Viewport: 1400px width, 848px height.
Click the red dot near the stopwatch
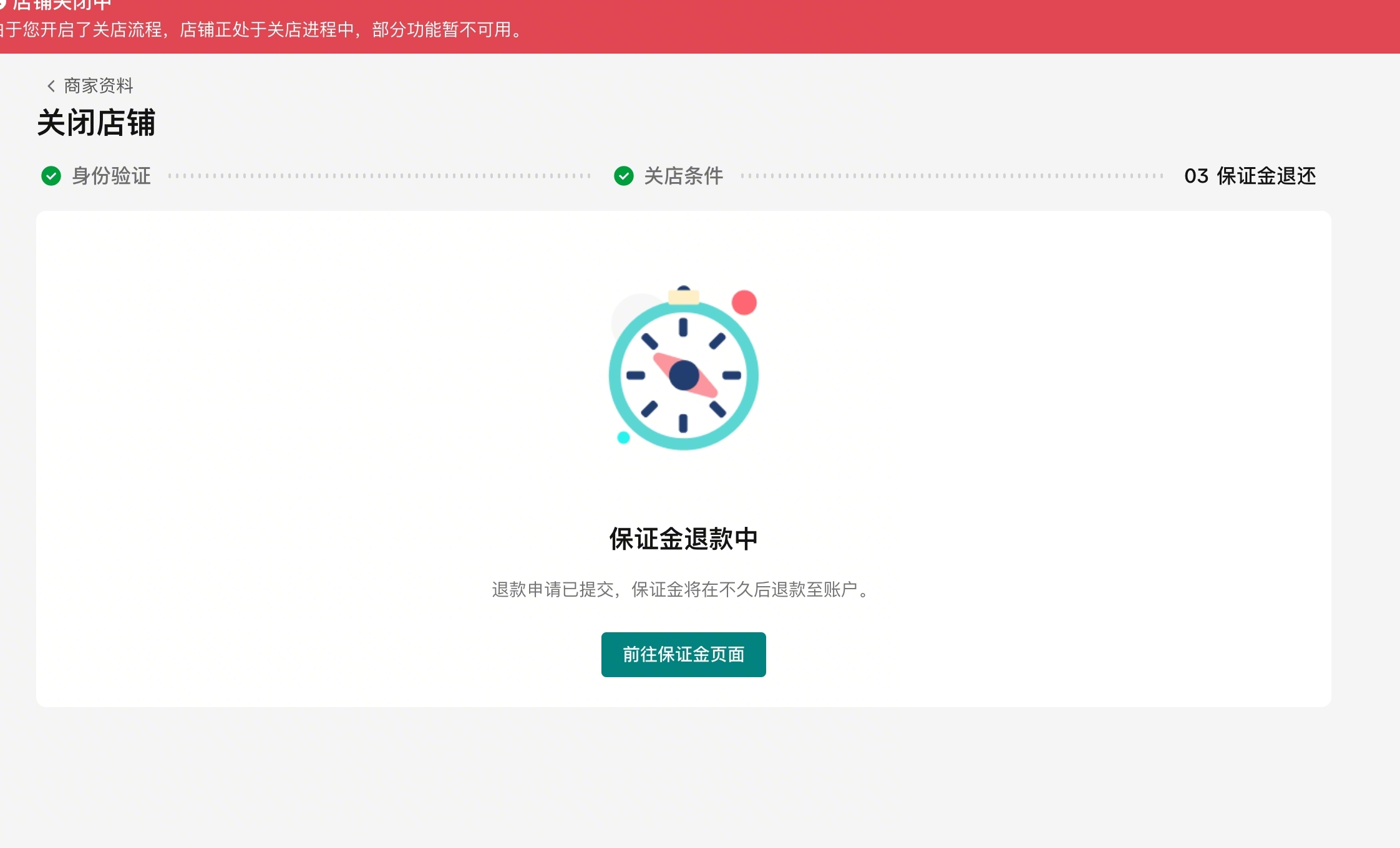tap(744, 302)
